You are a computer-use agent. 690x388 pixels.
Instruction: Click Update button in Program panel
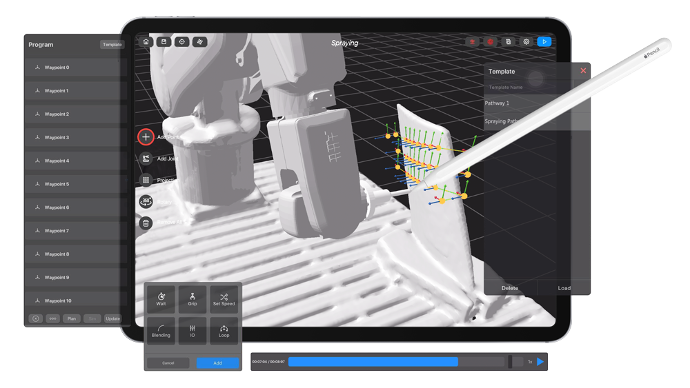113,318
